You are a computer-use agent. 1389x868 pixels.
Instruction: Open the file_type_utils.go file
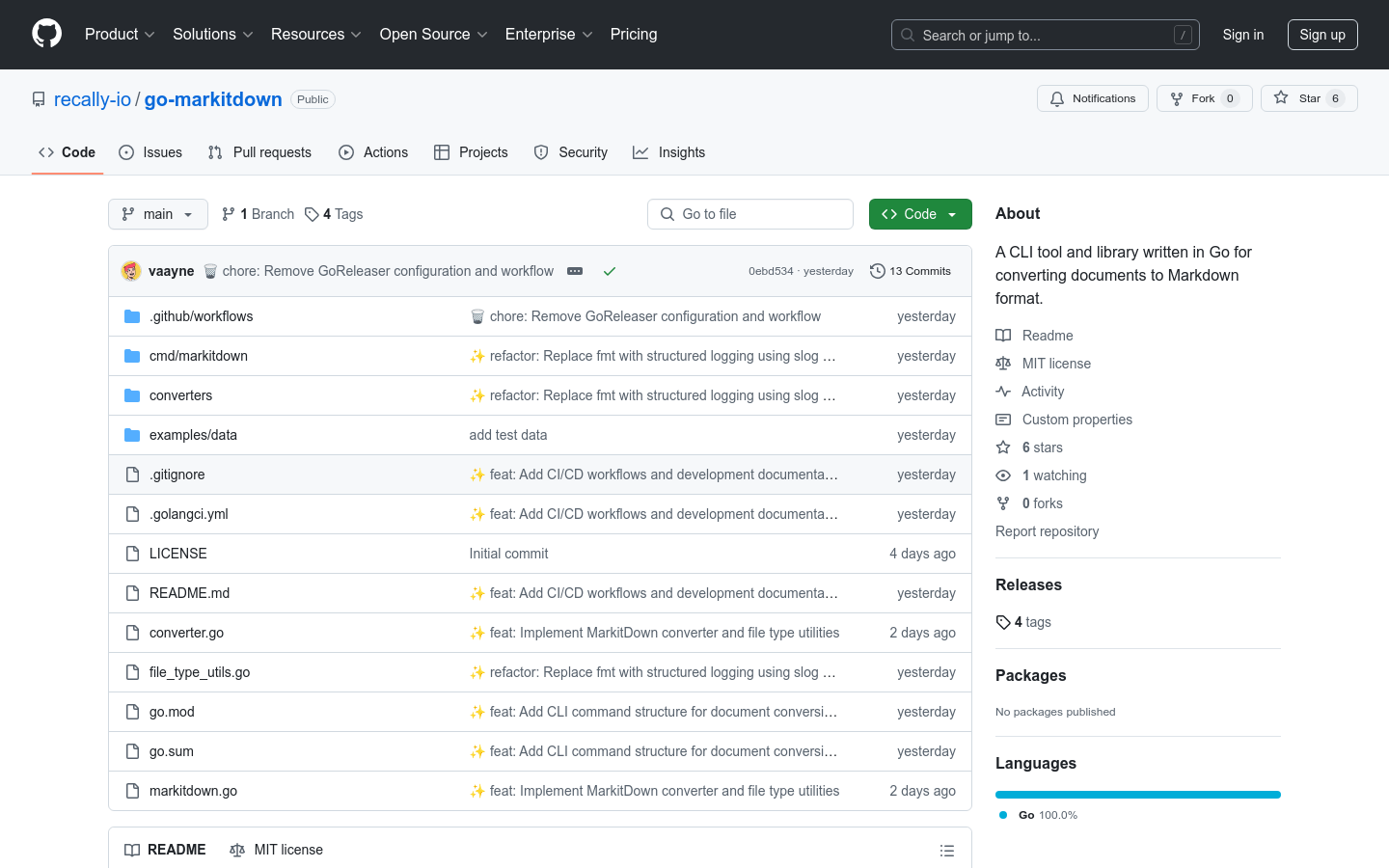pyautogui.click(x=200, y=672)
